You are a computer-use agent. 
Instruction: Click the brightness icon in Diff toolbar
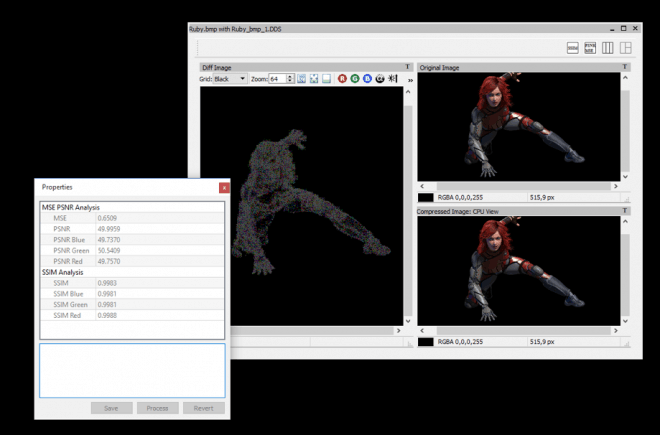click(x=392, y=79)
